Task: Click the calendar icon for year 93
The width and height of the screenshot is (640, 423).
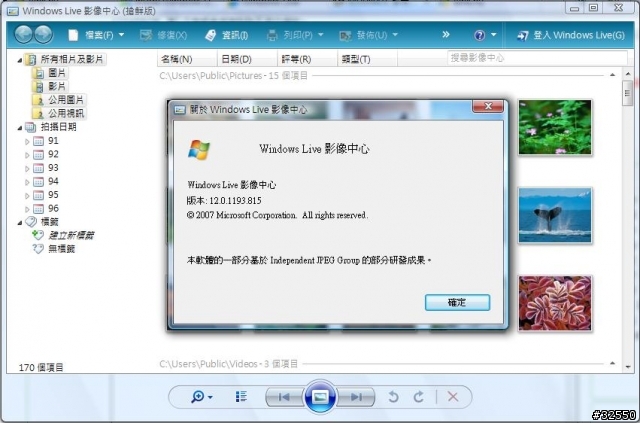Action: [38, 168]
